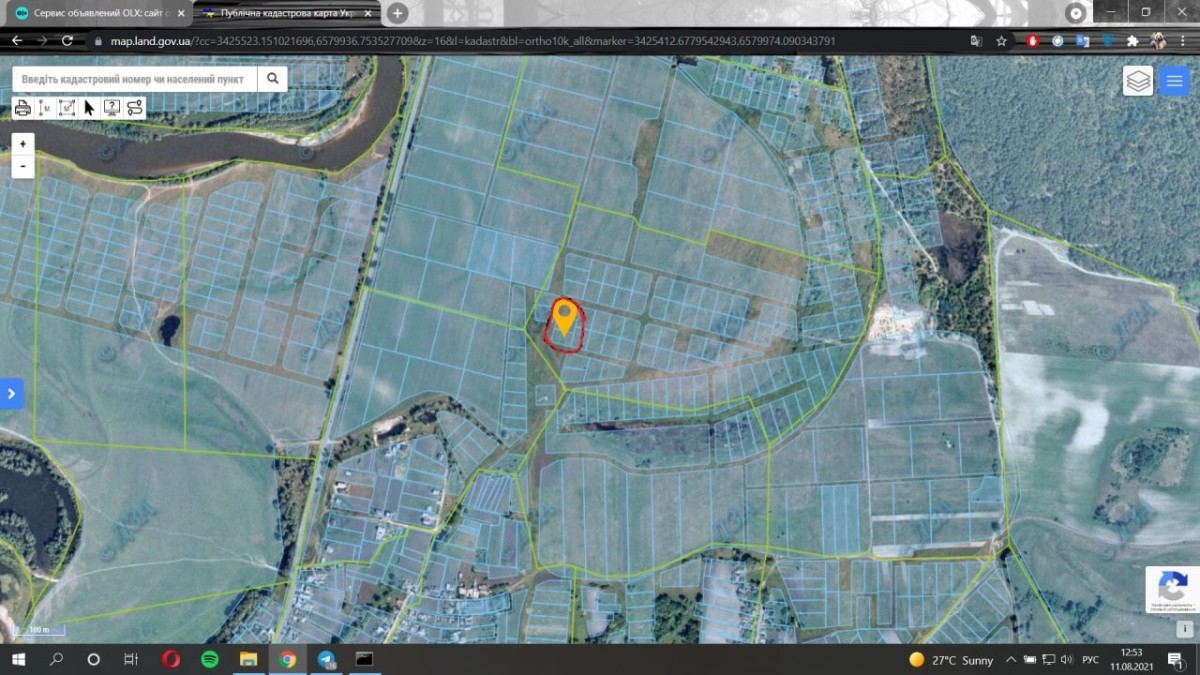Image resolution: width=1200 pixels, height=675 pixels.
Task: Reload the page
Action: tap(67, 41)
